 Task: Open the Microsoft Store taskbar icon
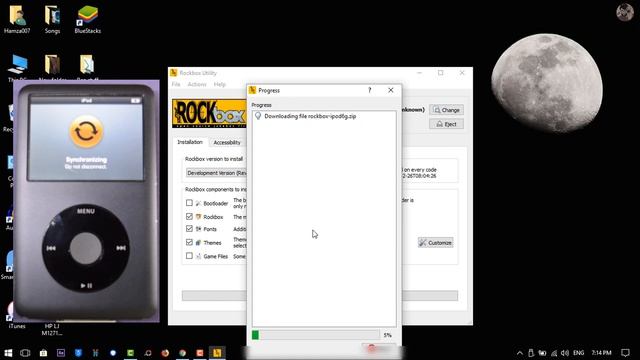click(x=43, y=353)
